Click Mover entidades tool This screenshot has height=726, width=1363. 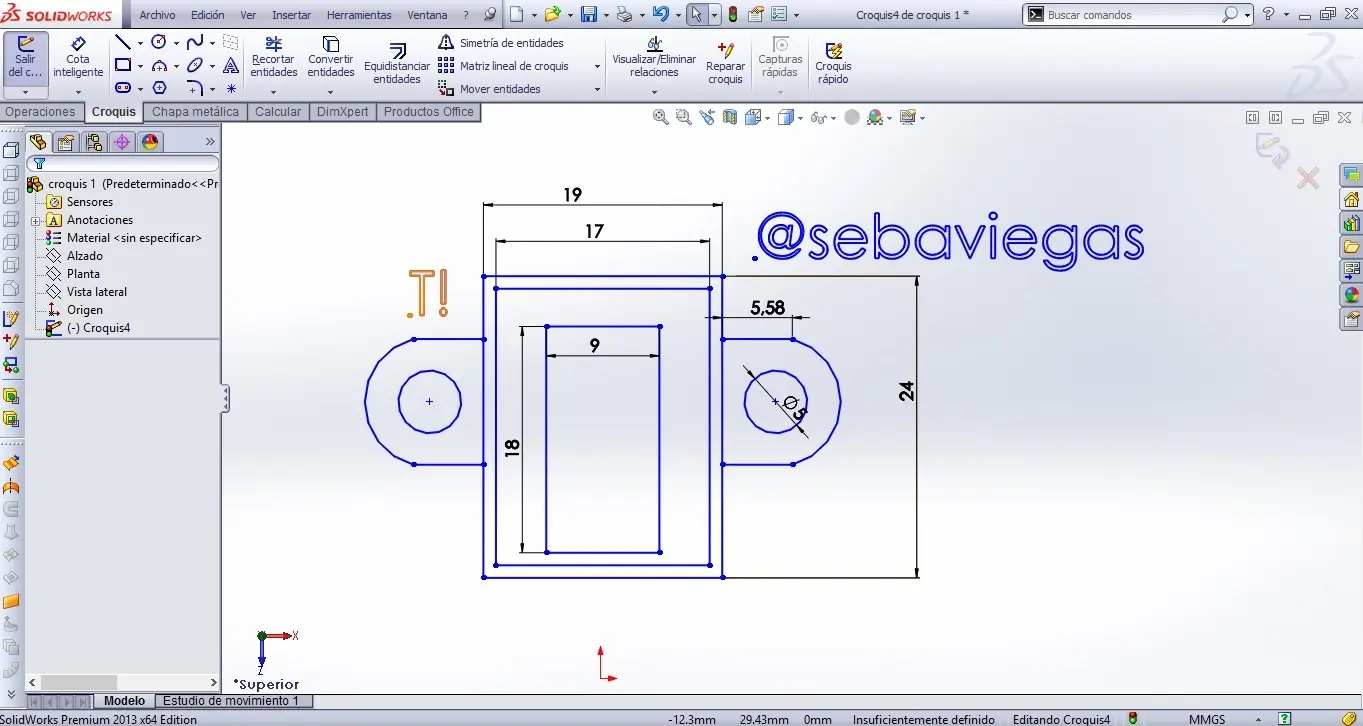tap(490, 89)
